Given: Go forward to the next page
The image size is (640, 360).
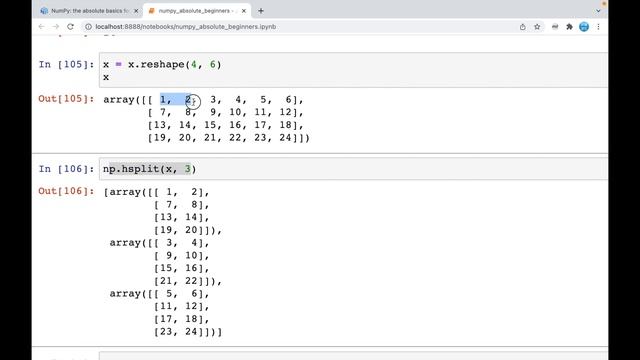Looking at the screenshot, I should (56, 27).
